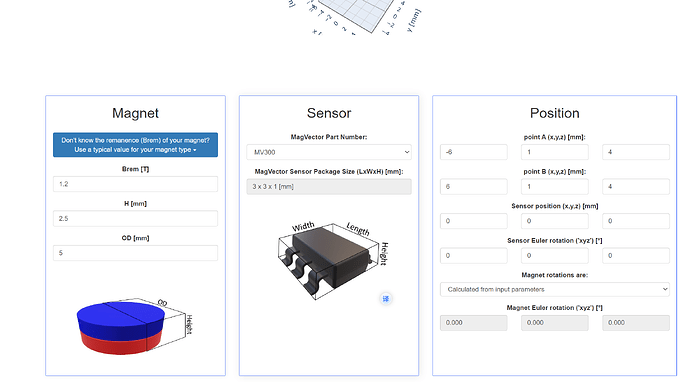This screenshot has width=689, height=382.
Task: Focus the Sensor position y field
Action: click(x=555, y=221)
